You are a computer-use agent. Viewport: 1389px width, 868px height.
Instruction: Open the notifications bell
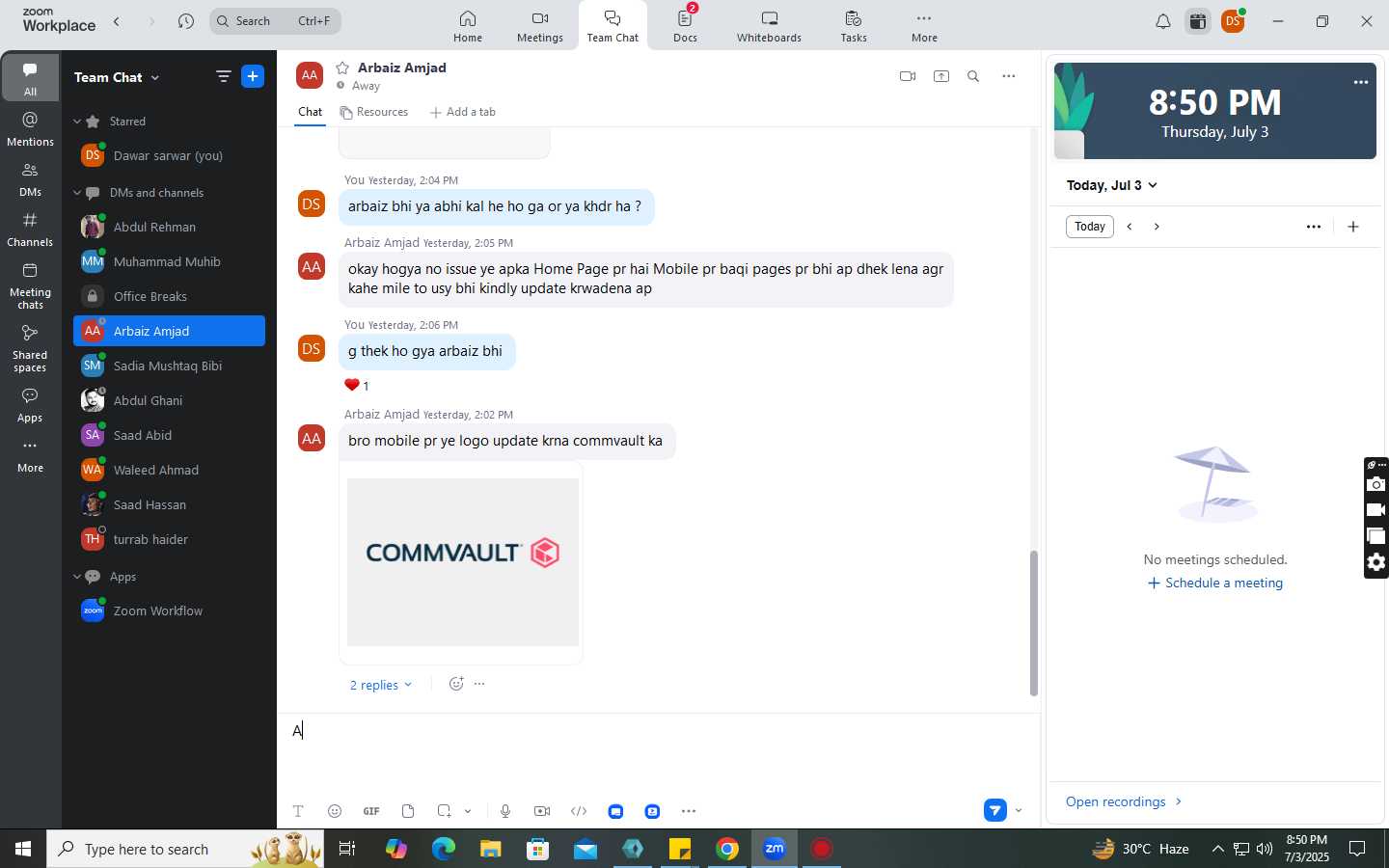pos(1163,21)
